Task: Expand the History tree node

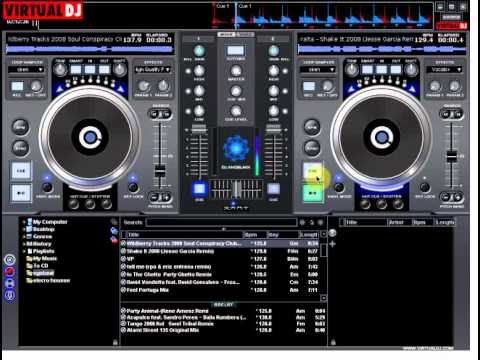Action: point(24,244)
